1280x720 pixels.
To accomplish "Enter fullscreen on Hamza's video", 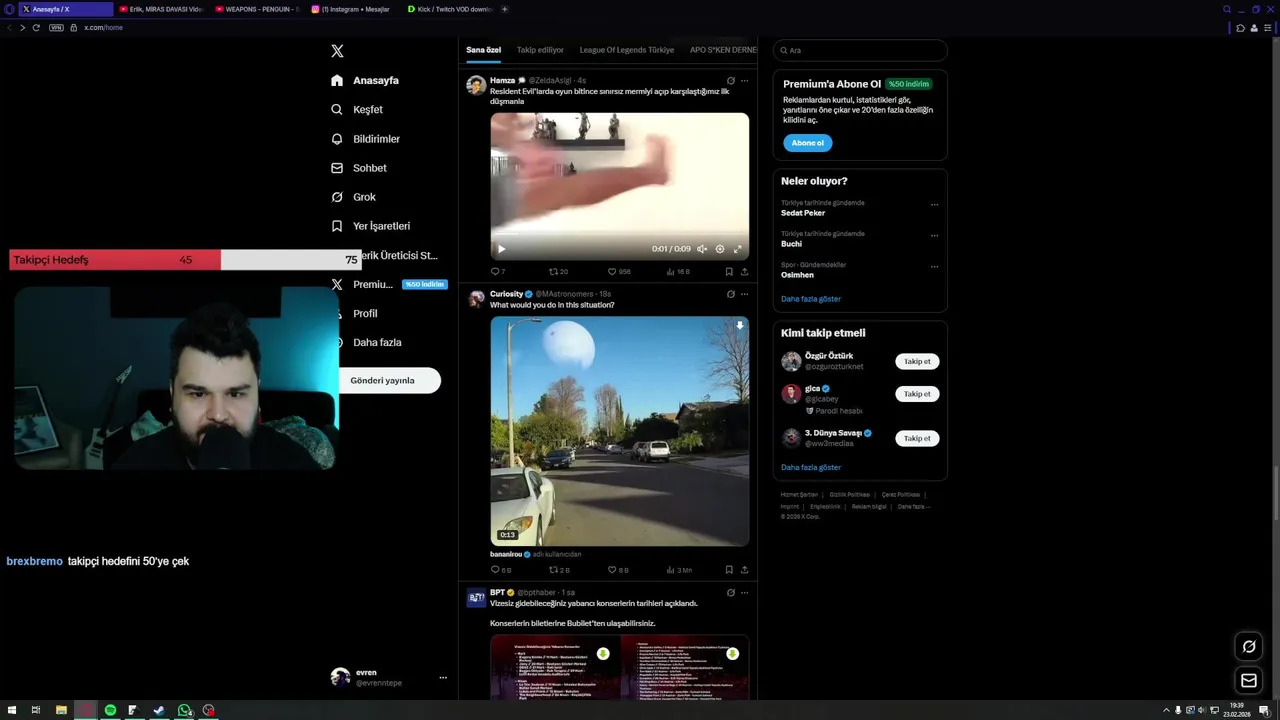I will coord(738,249).
